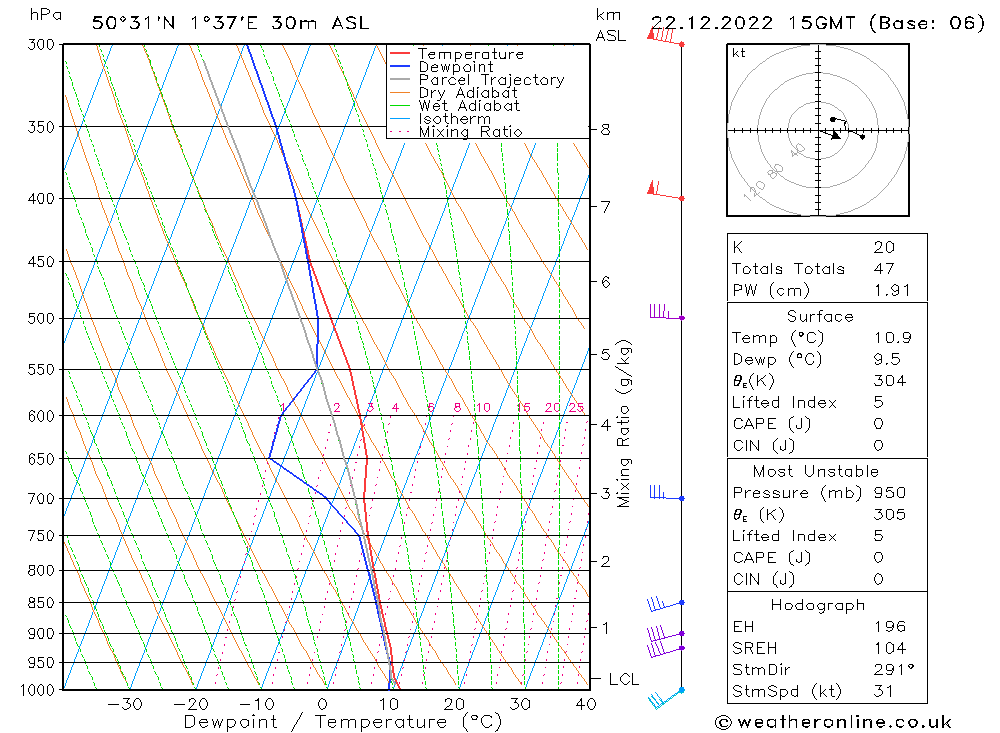
Task: Click the 'Hodograph' section heading
Action: [818, 606]
